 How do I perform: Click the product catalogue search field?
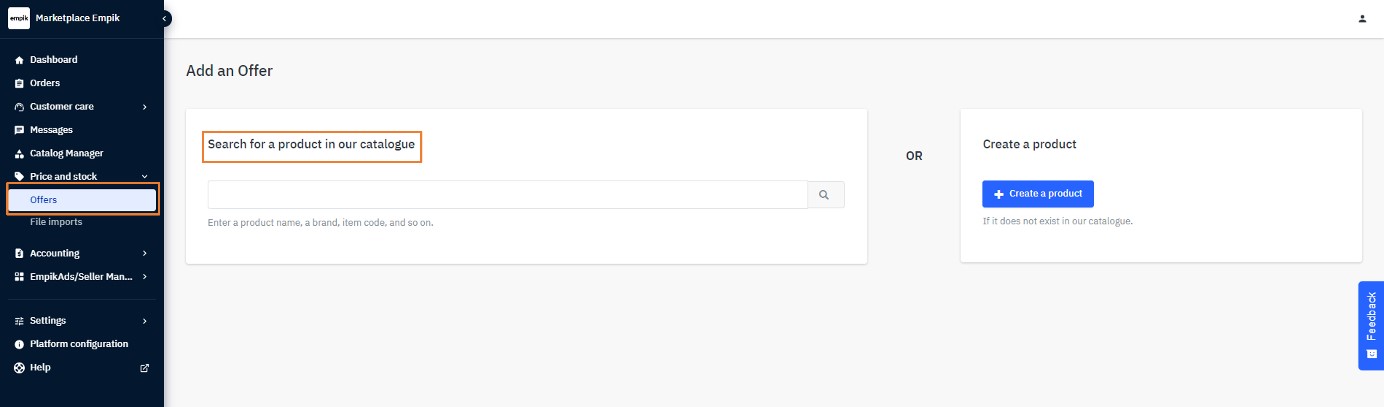(507, 195)
